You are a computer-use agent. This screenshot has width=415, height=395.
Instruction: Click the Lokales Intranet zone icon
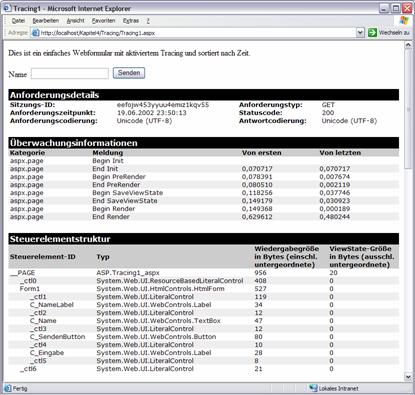pyautogui.click(x=313, y=388)
